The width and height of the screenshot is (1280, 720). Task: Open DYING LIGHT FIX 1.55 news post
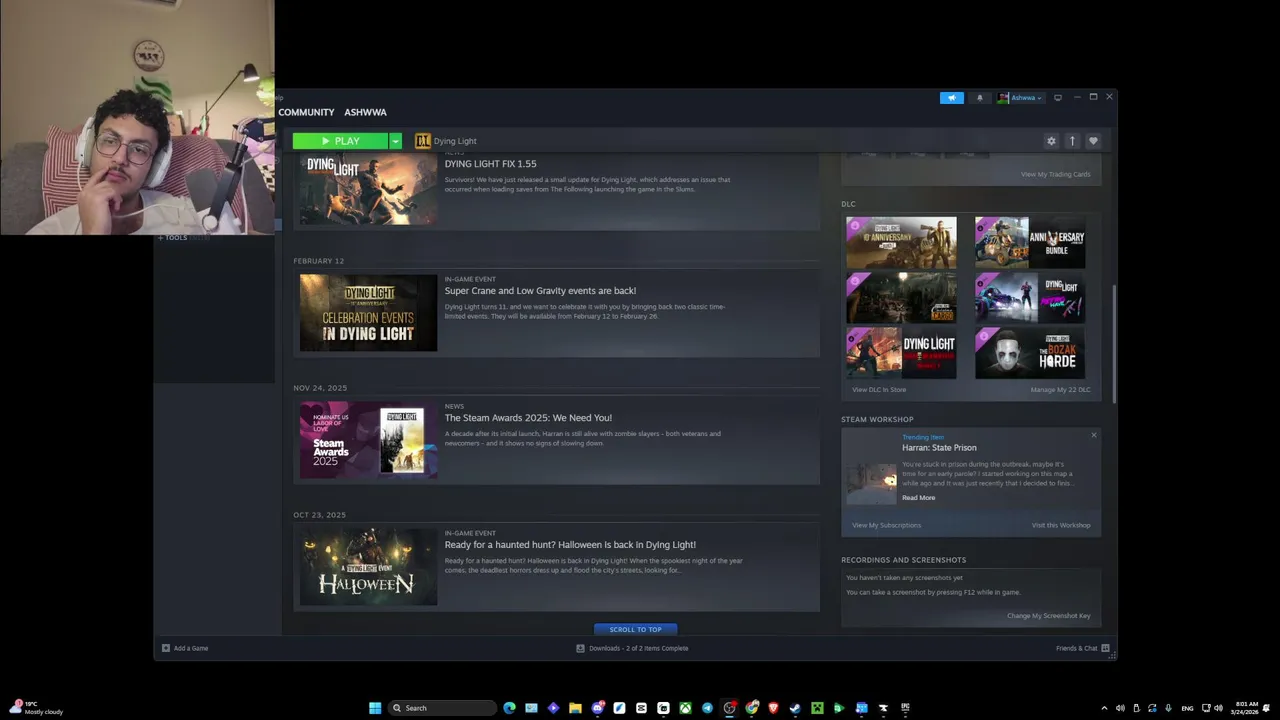pyautogui.click(x=490, y=164)
